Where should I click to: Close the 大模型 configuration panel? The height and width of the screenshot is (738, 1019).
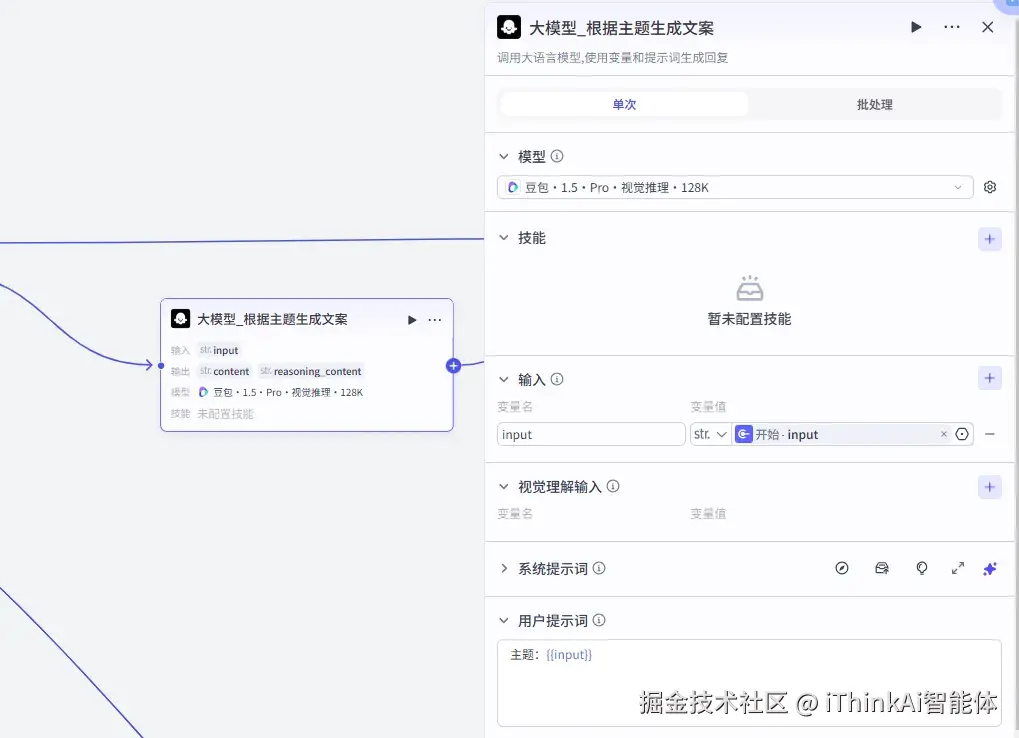point(987,27)
